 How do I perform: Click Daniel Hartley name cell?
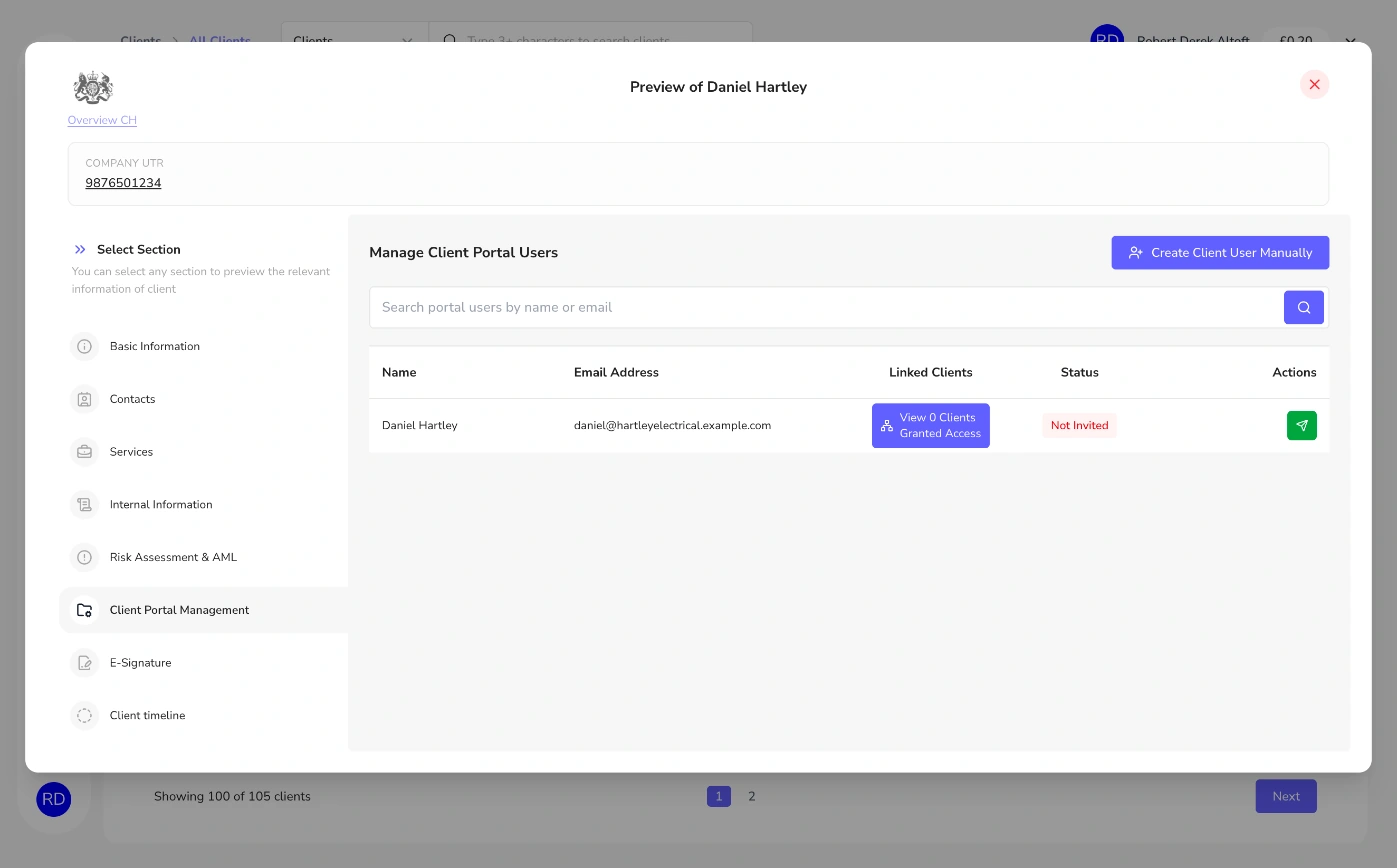click(x=420, y=425)
